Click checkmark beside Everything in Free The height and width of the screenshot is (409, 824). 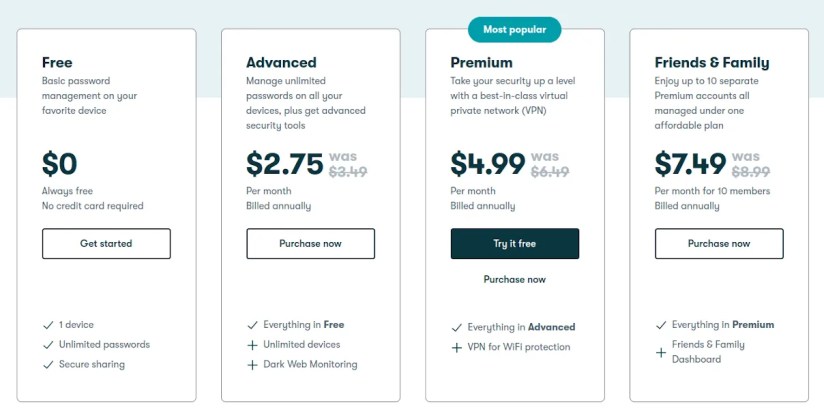[x=252, y=325]
